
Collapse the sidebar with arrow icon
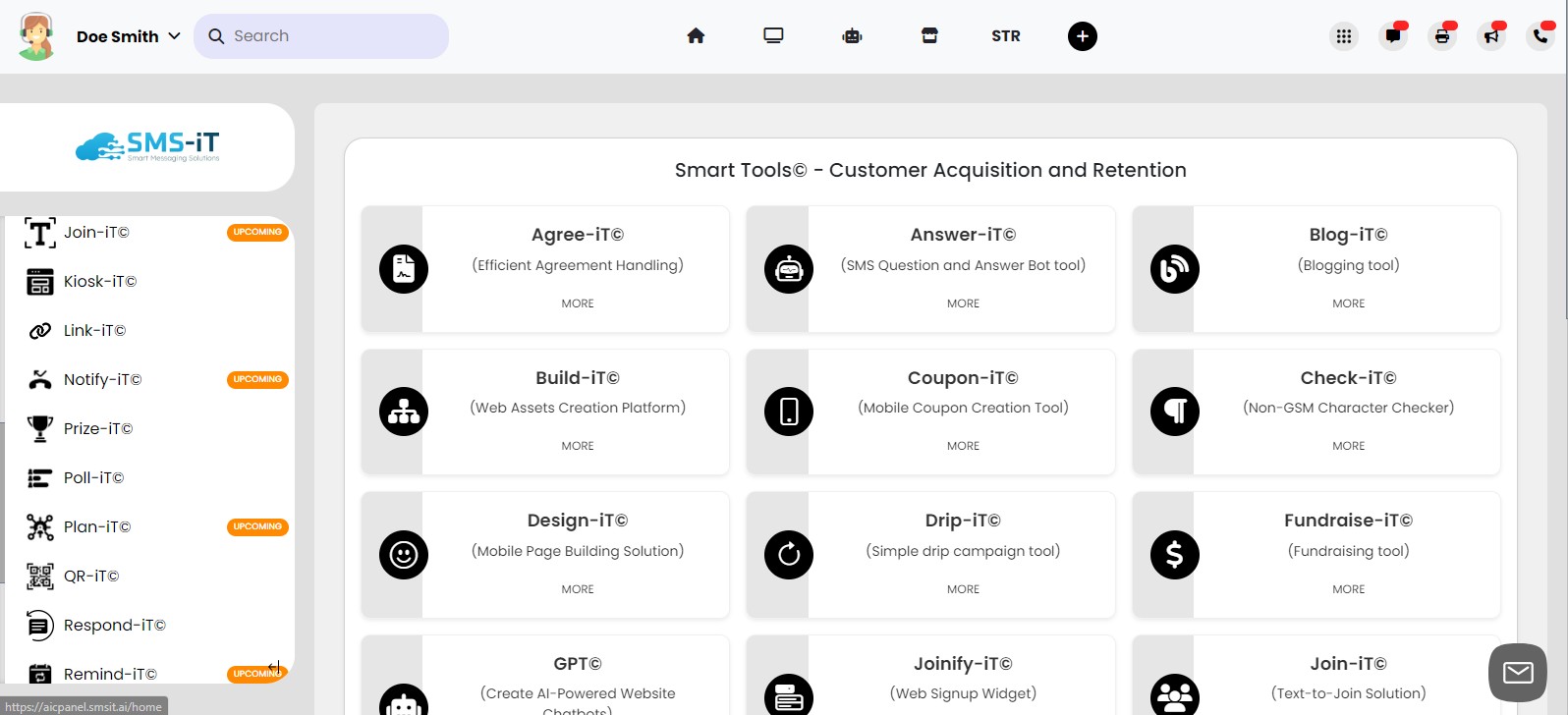[x=274, y=667]
